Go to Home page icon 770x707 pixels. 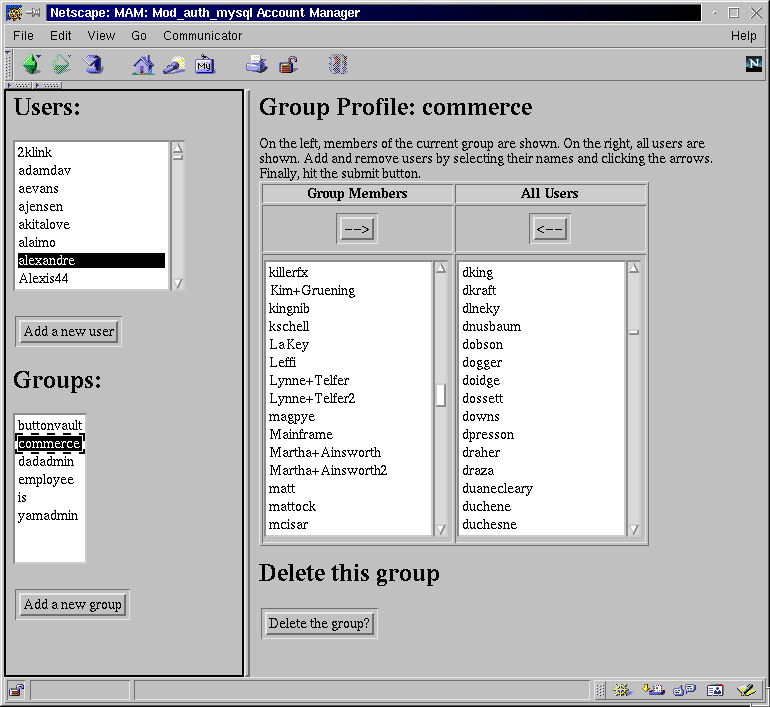tap(143, 65)
